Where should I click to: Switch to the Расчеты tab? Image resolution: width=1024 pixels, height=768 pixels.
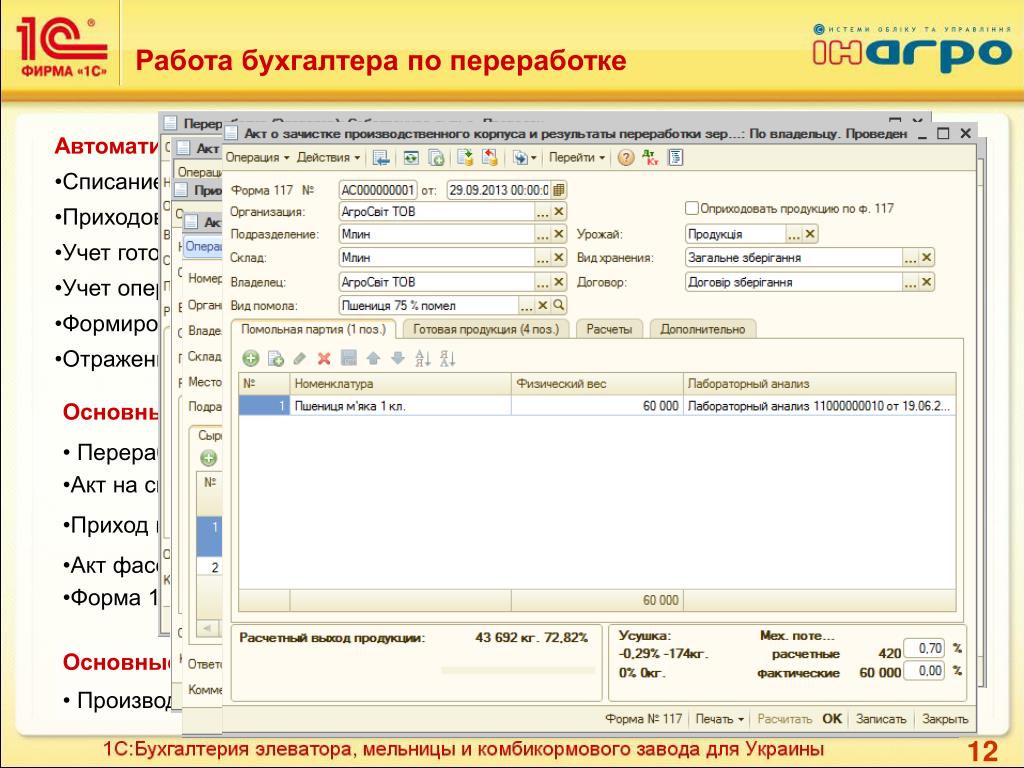click(609, 329)
